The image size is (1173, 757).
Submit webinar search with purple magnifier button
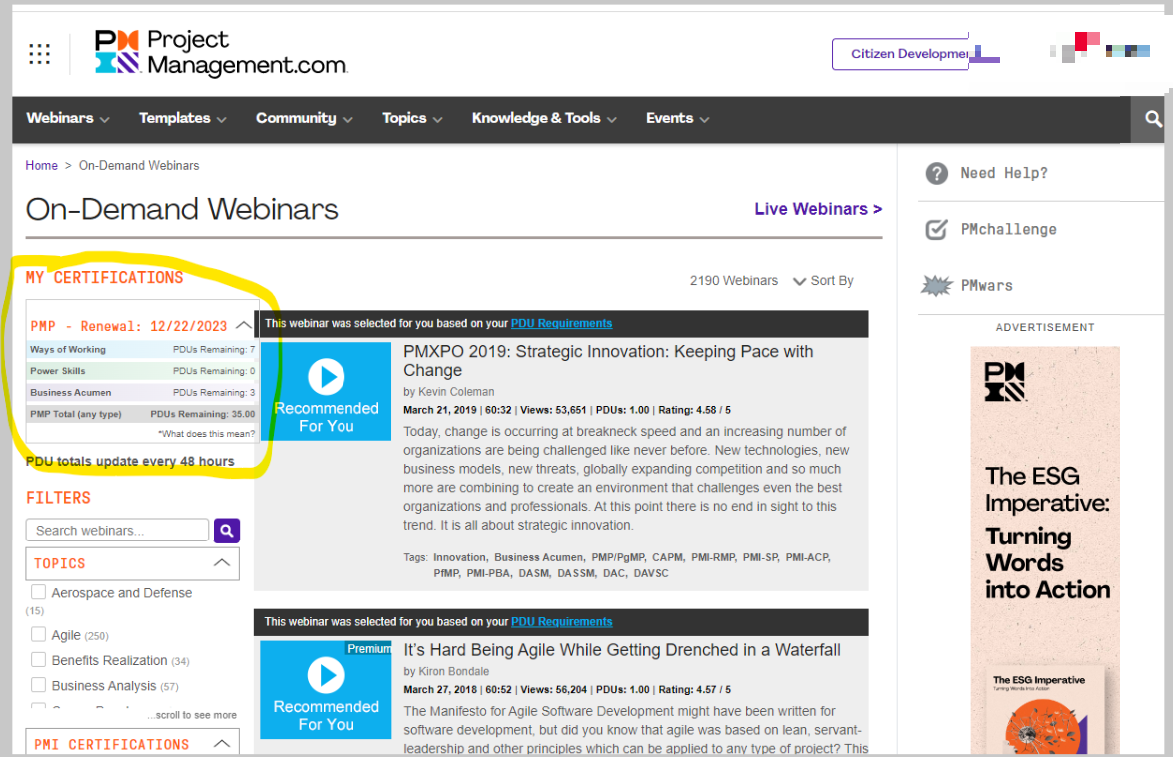click(227, 530)
